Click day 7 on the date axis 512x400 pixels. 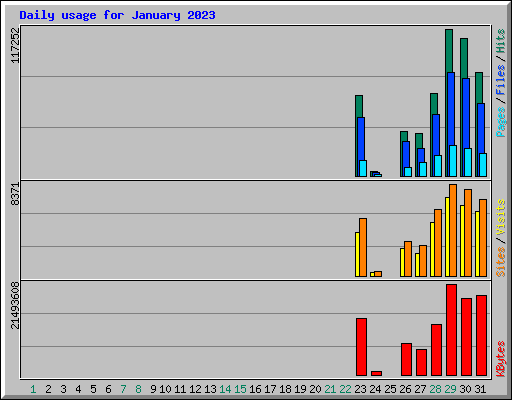point(123,389)
